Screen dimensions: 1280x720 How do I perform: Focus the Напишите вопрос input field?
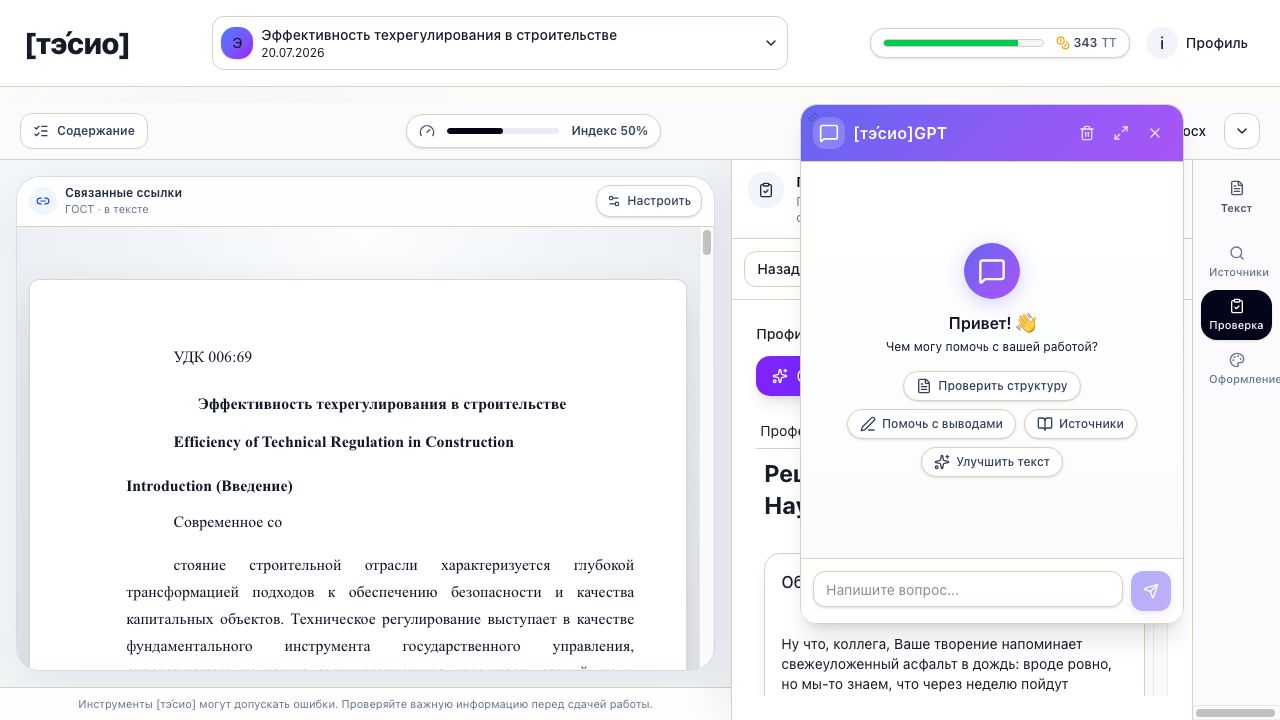968,590
